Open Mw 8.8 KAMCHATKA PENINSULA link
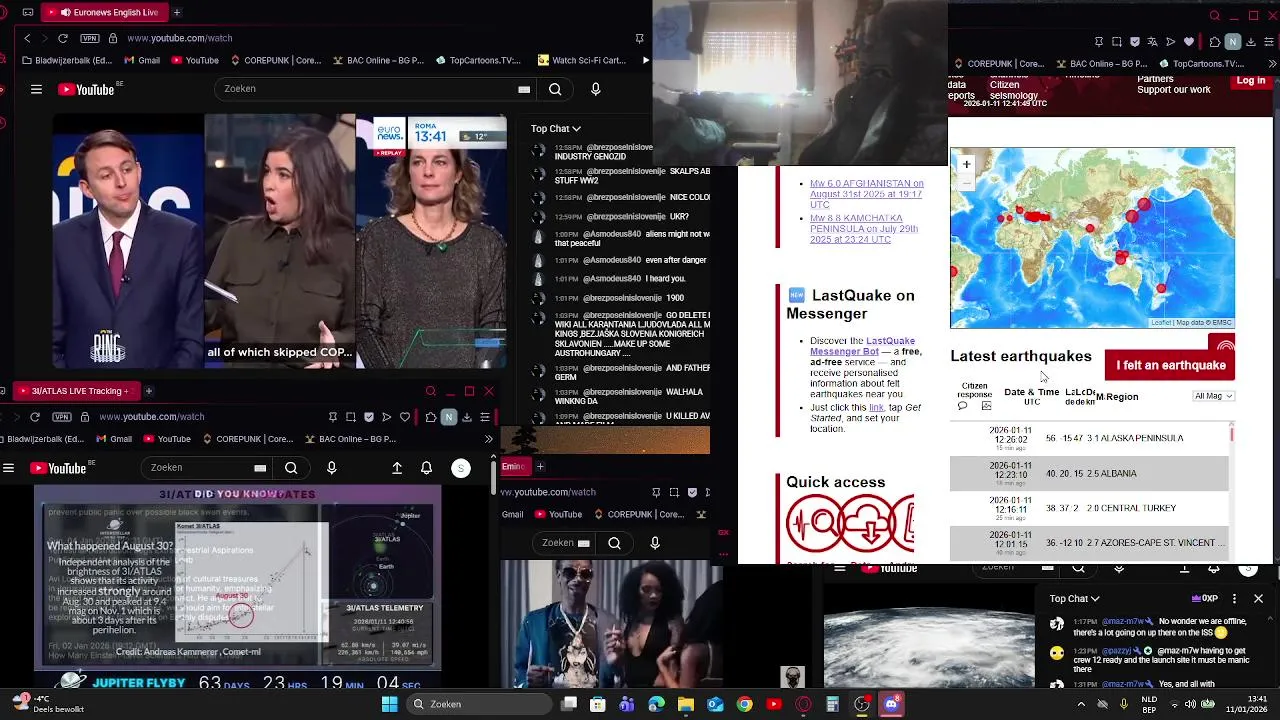The width and height of the screenshot is (1280, 720). [x=864, y=229]
